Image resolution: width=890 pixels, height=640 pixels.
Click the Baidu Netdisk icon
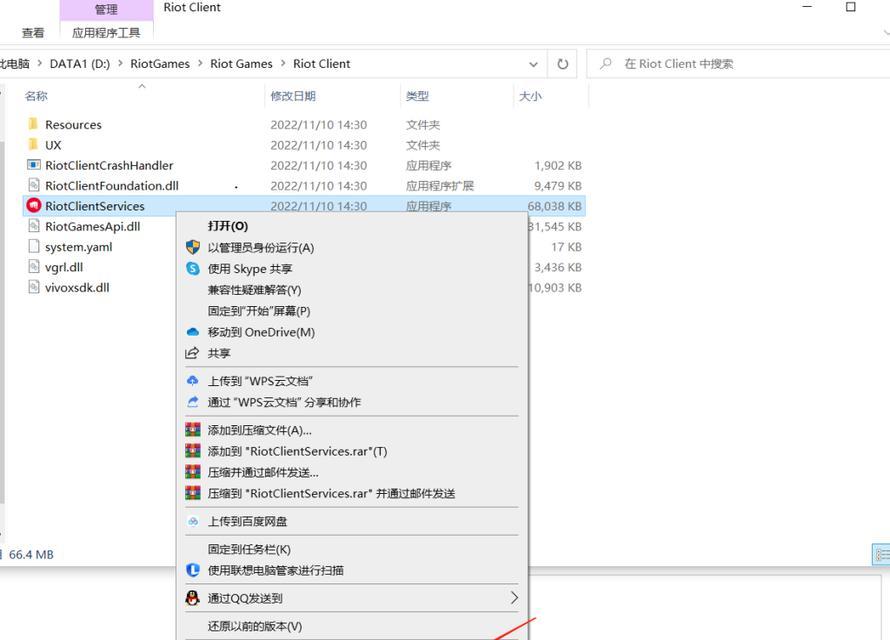click(x=193, y=521)
